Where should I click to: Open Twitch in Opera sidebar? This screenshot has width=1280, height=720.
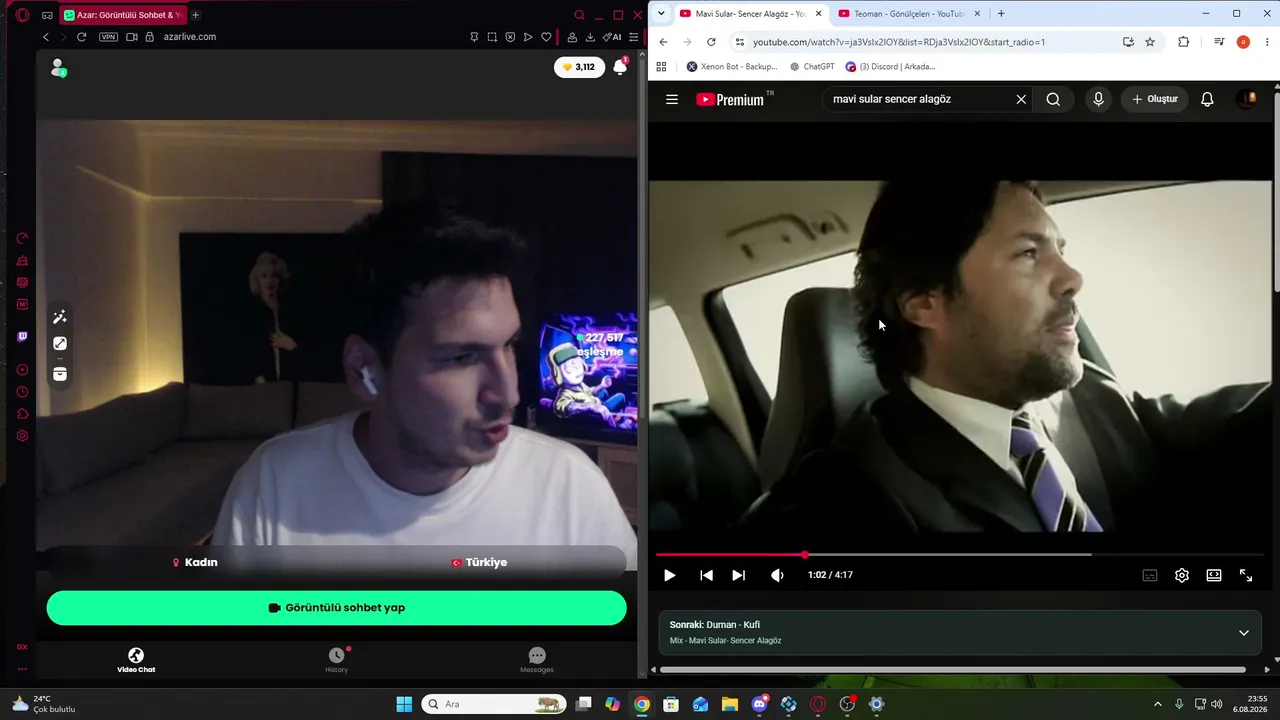point(22,337)
